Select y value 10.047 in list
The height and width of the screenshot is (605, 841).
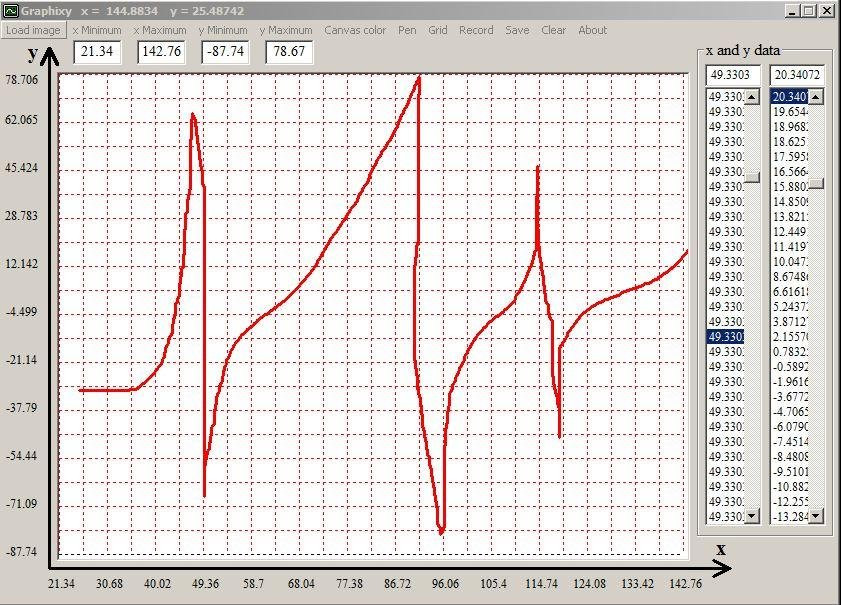click(790, 262)
